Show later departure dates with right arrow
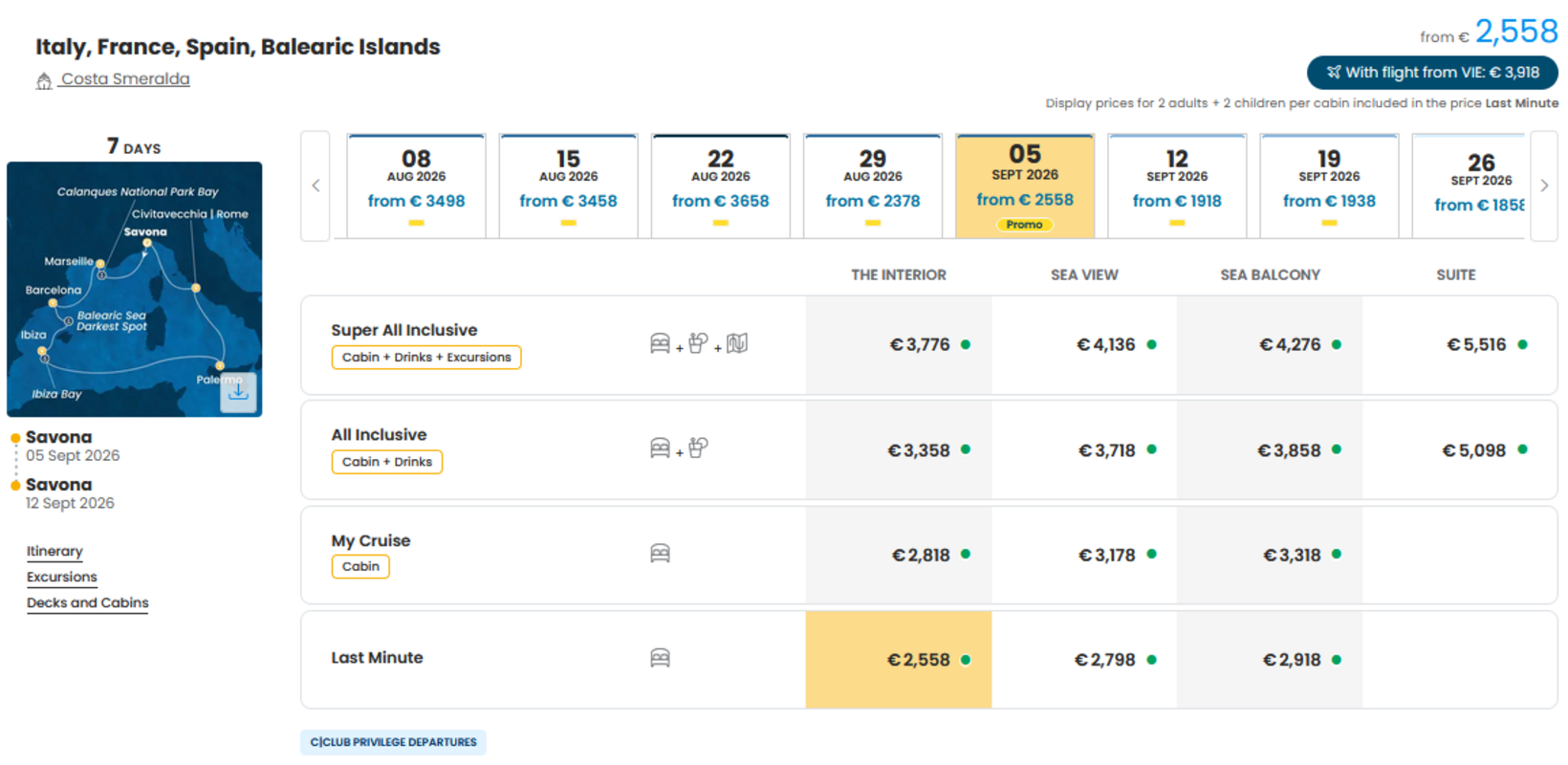The width and height of the screenshot is (1568, 765). [1543, 186]
